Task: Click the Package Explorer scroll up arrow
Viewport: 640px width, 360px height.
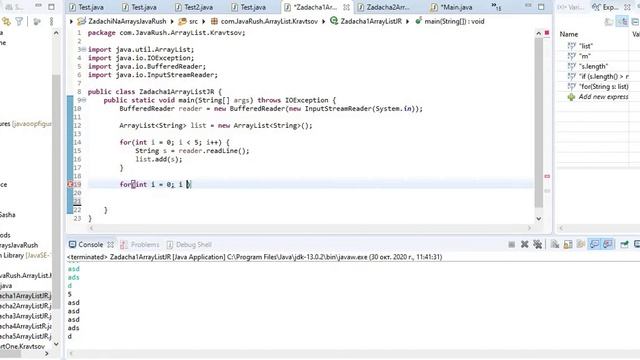Action: pos(56,33)
